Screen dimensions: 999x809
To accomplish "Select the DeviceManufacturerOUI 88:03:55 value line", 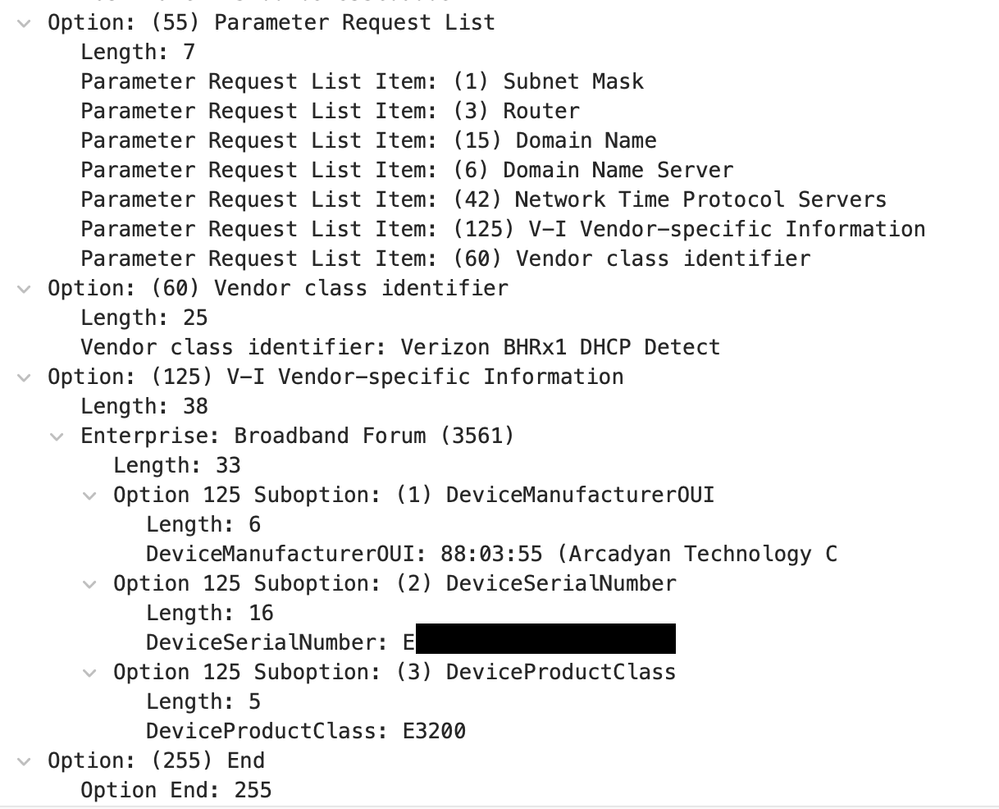I will click(x=491, y=554).
